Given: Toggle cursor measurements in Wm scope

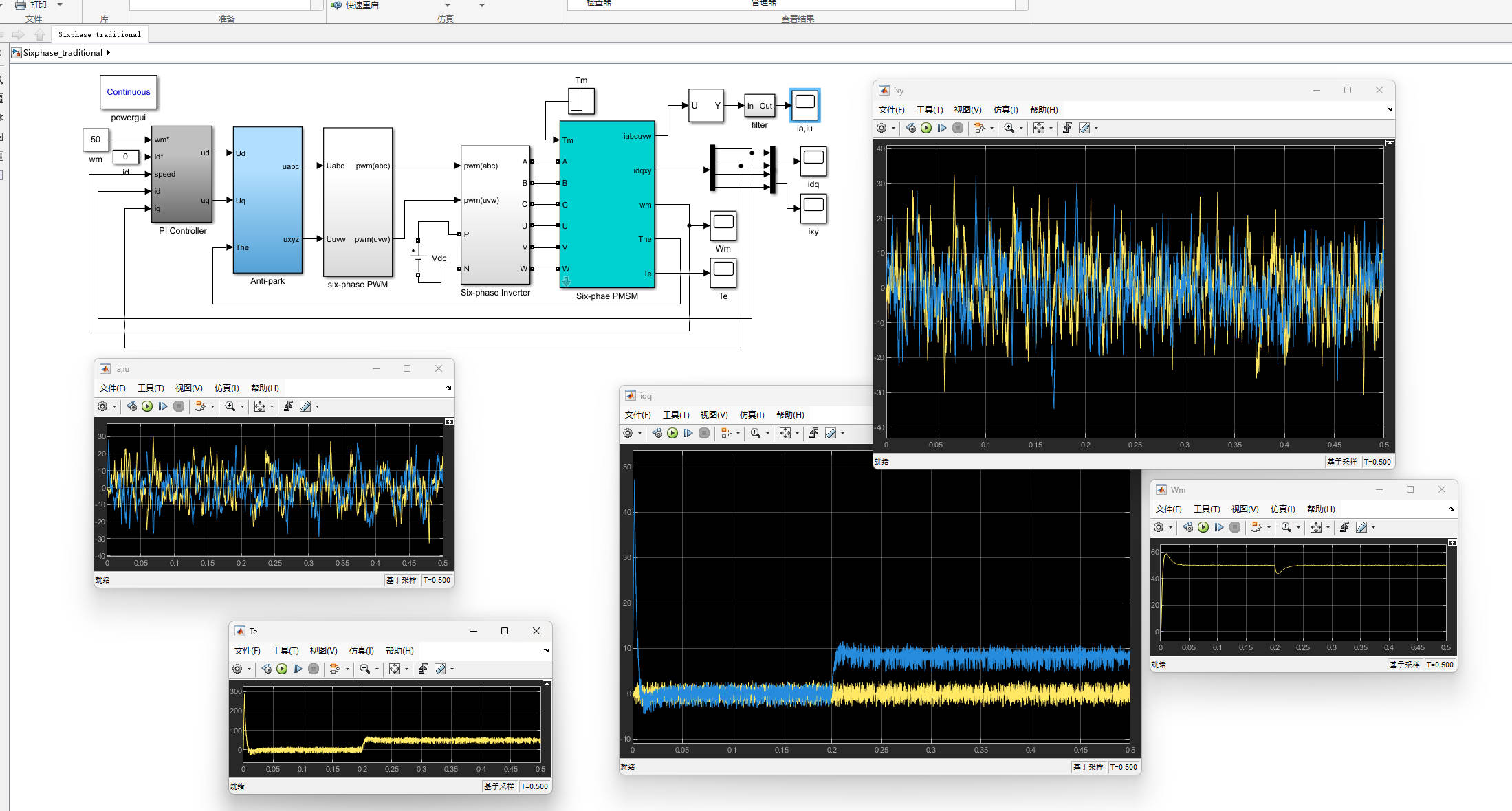Looking at the screenshot, I should (1361, 527).
